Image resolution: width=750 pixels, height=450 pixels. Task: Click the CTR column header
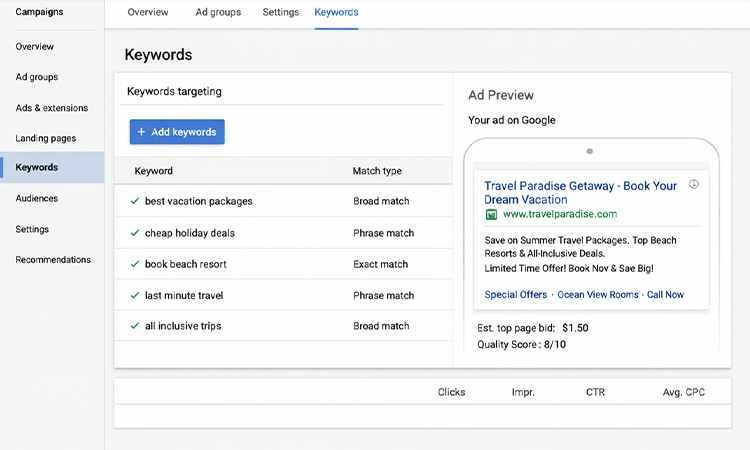[596, 392]
